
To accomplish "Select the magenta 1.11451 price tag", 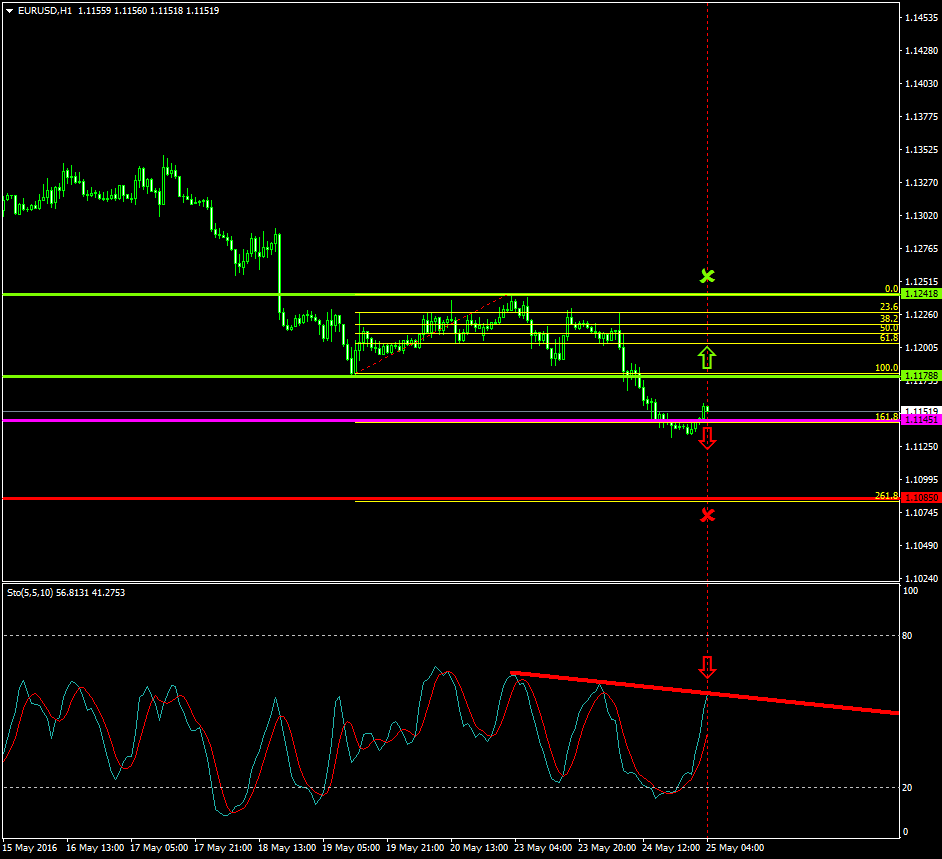I will 922,421.
